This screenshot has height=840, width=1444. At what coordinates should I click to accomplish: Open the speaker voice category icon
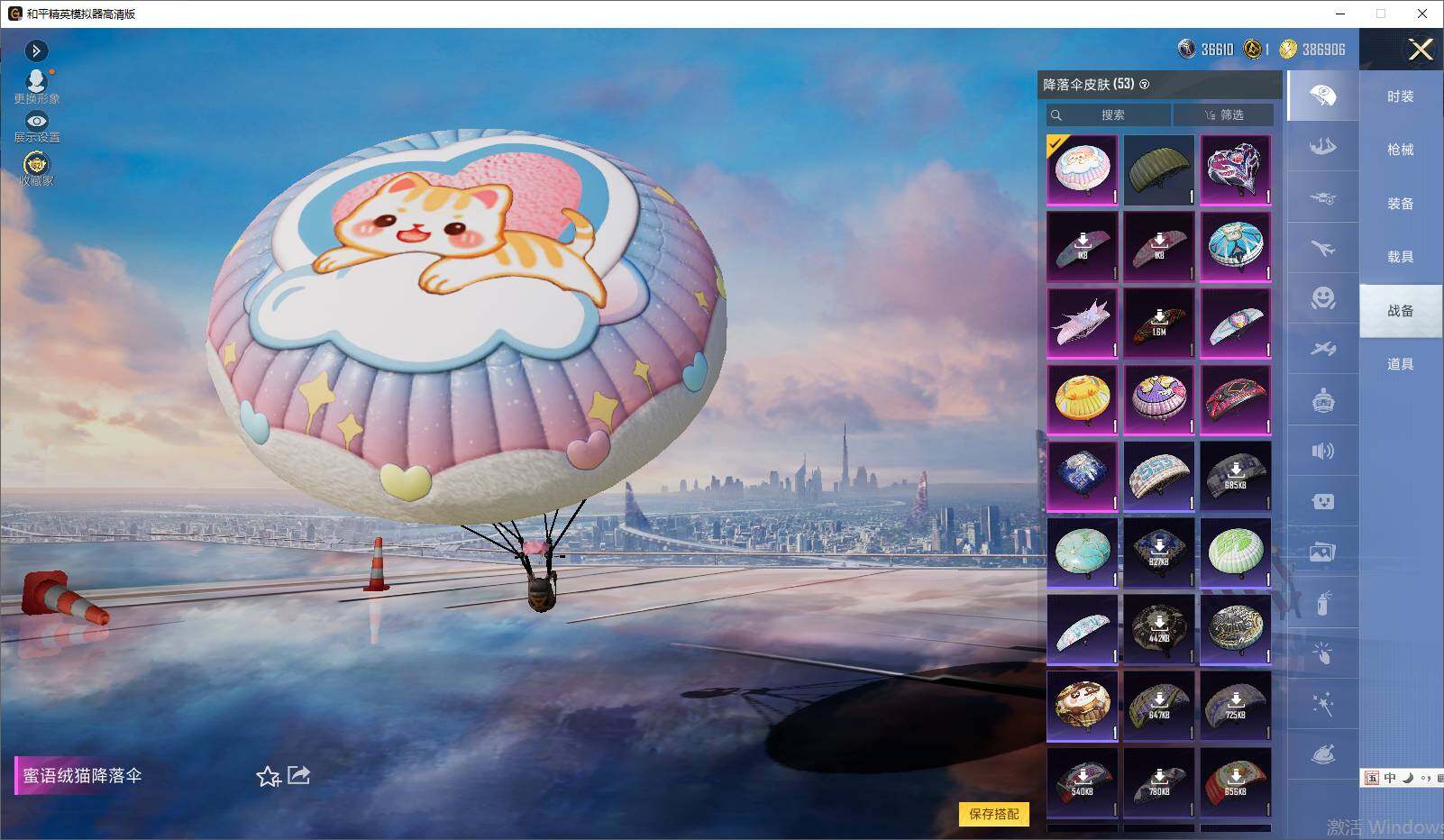click(x=1322, y=451)
